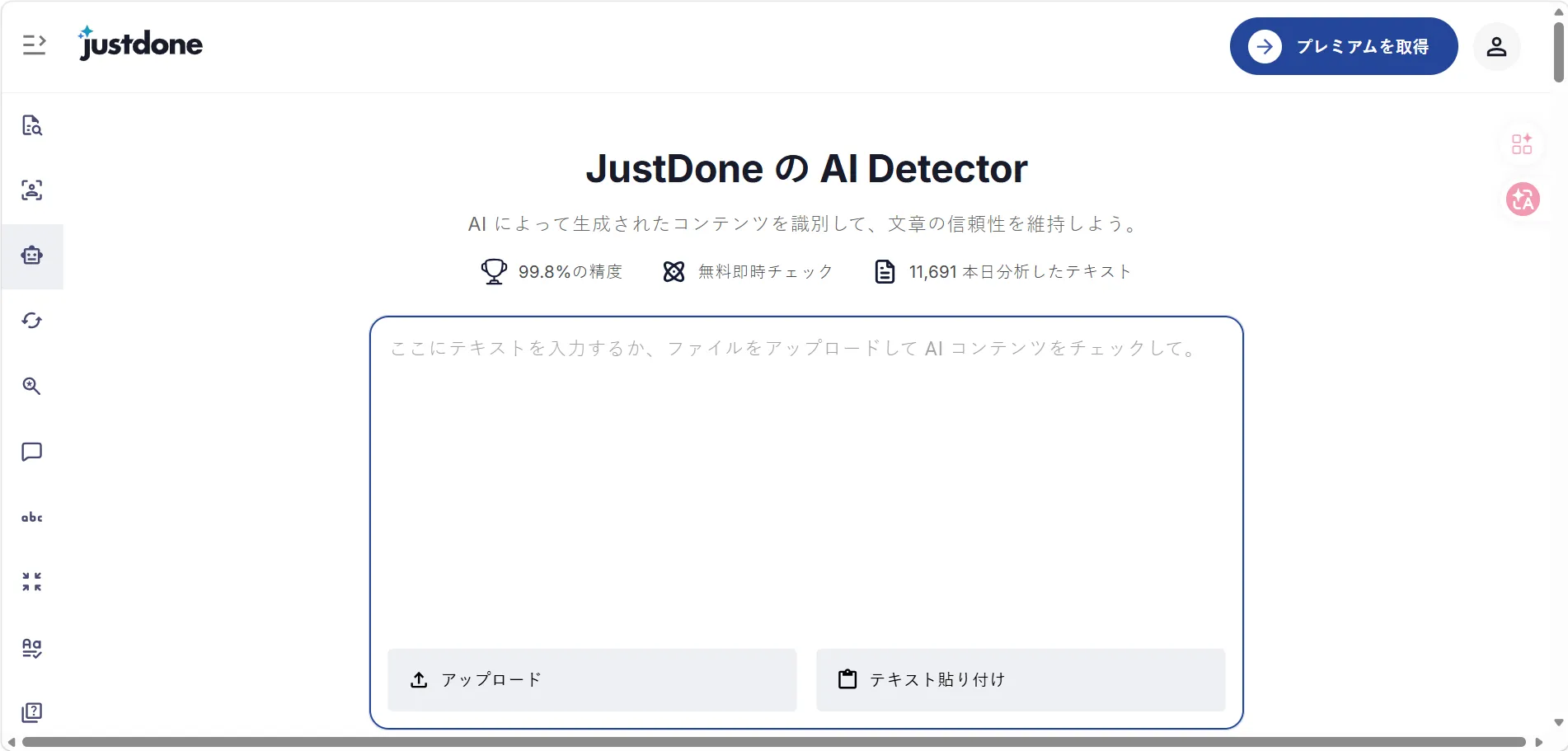Click the horizontal scrollbar at the bottom
The height and width of the screenshot is (751, 1568).
point(773,742)
